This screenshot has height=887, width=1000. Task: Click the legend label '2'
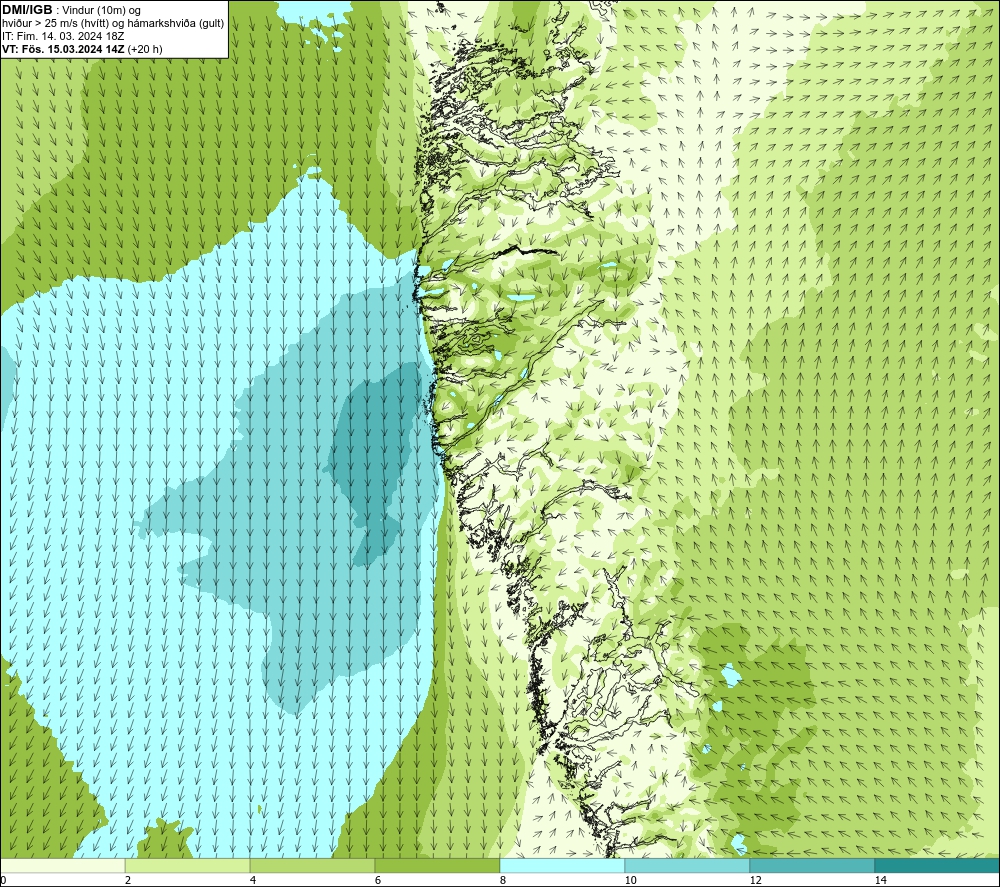point(128,880)
